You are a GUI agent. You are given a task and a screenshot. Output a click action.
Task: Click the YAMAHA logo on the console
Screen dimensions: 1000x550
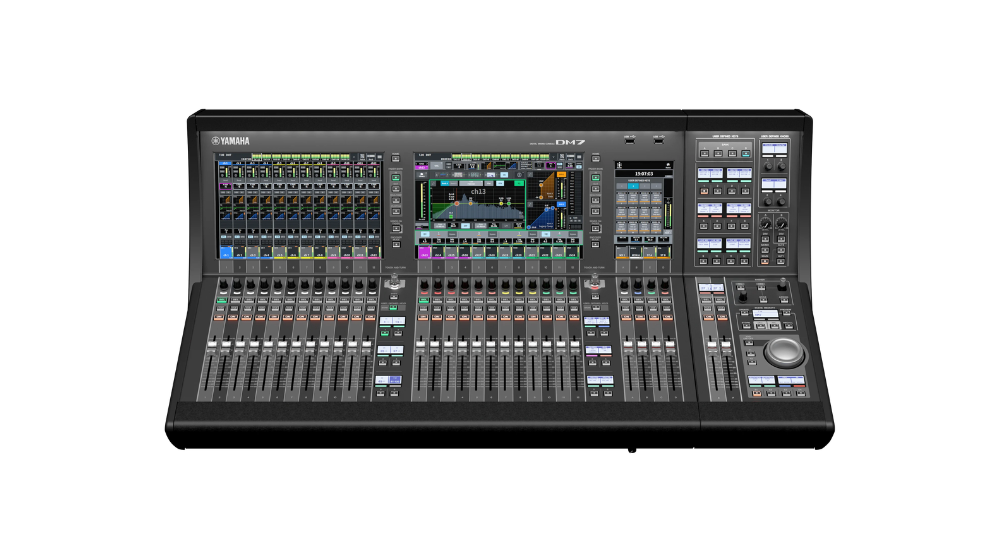[x=231, y=141]
